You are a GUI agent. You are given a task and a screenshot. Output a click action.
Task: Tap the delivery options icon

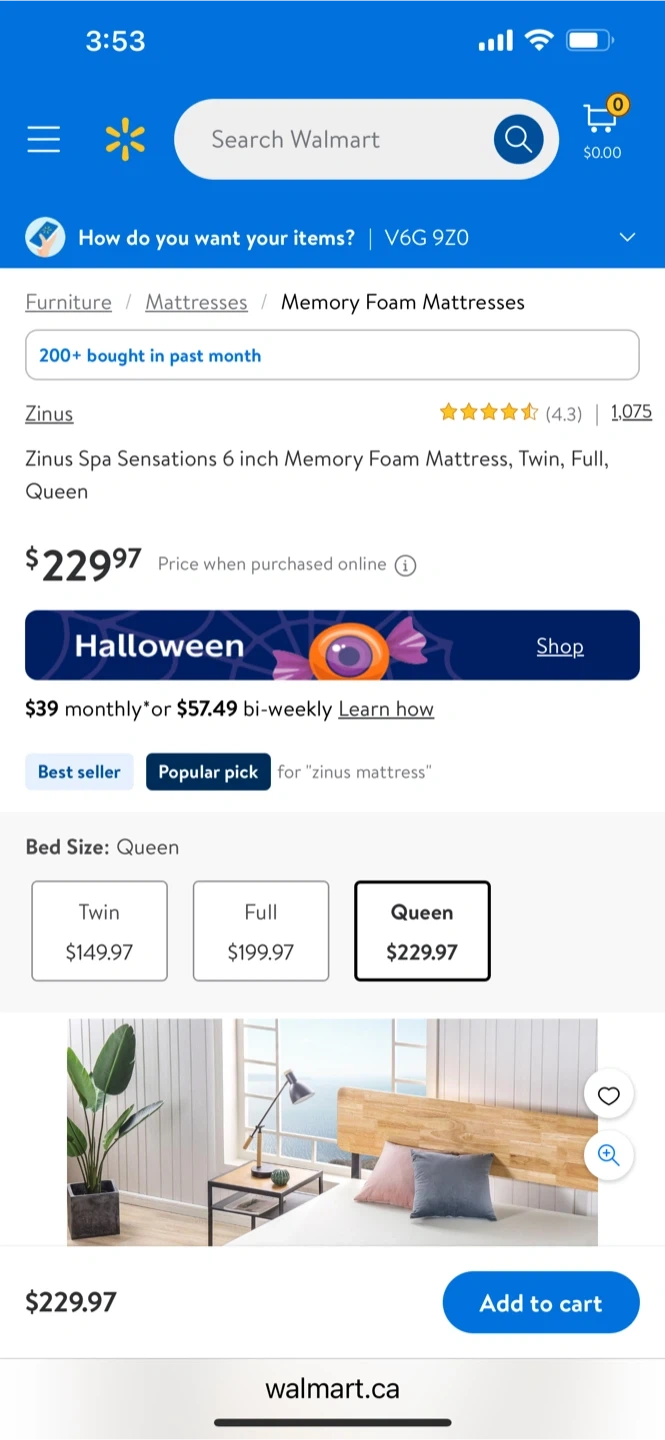pyautogui.click(x=45, y=238)
